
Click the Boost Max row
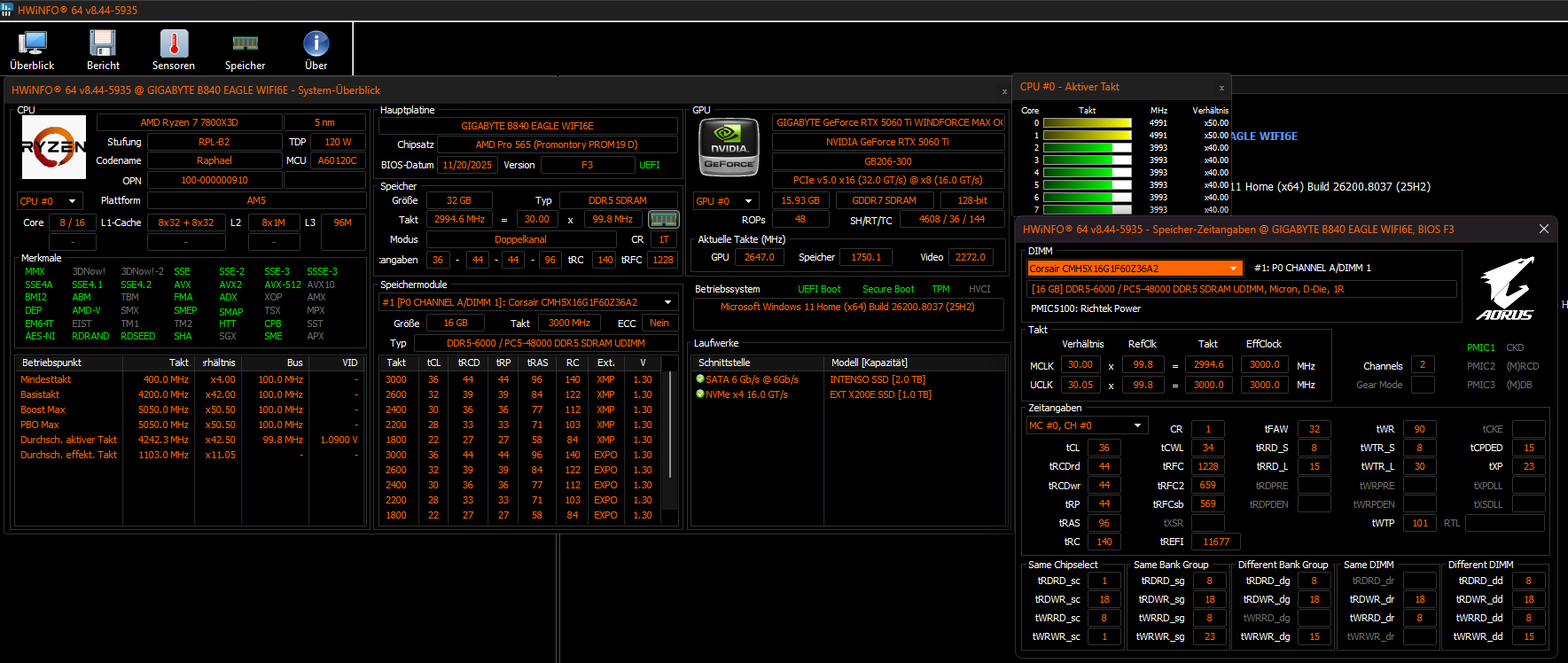[x=189, y=409]
